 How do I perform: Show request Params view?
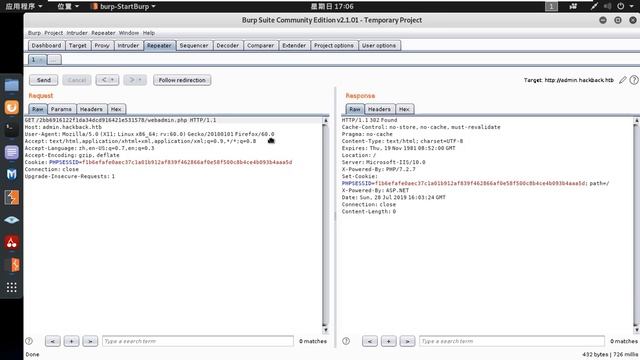61,109
